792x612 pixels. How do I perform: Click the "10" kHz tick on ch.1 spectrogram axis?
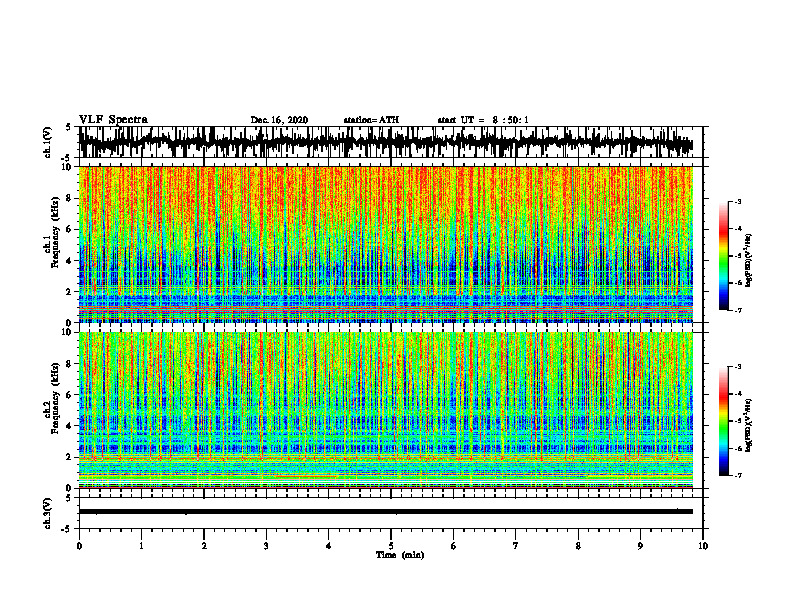[x=68, y=167]
